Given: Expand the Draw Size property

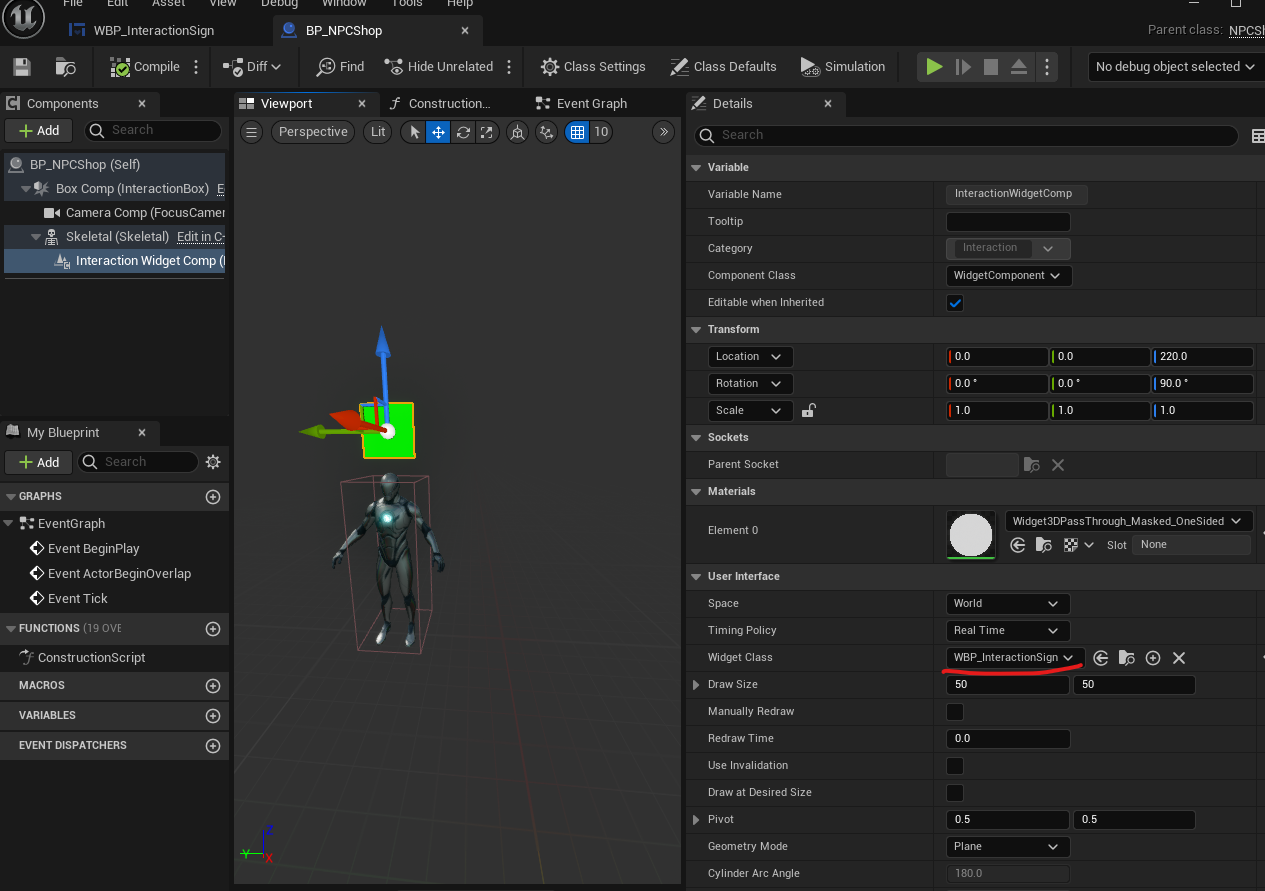Looking at the screenshot, I should coord(697,685).
